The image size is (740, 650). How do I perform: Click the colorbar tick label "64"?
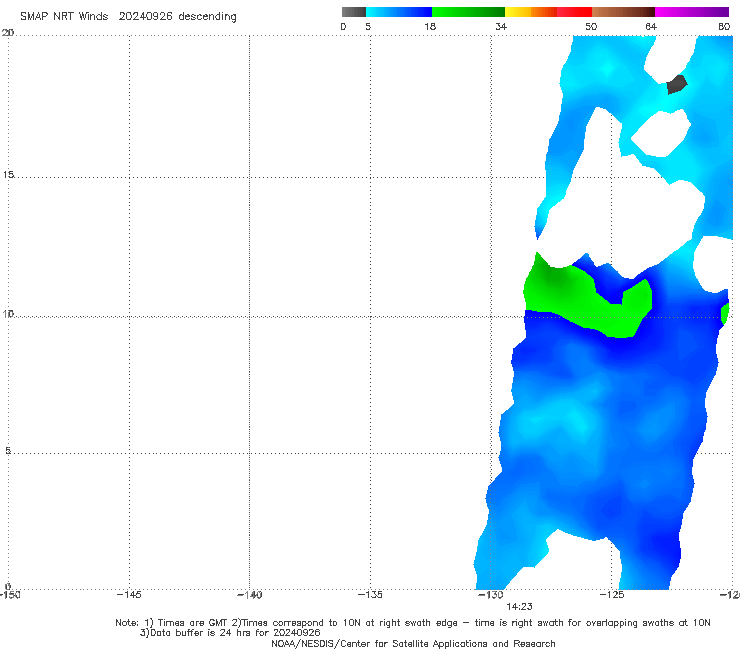tap(651, 27)
